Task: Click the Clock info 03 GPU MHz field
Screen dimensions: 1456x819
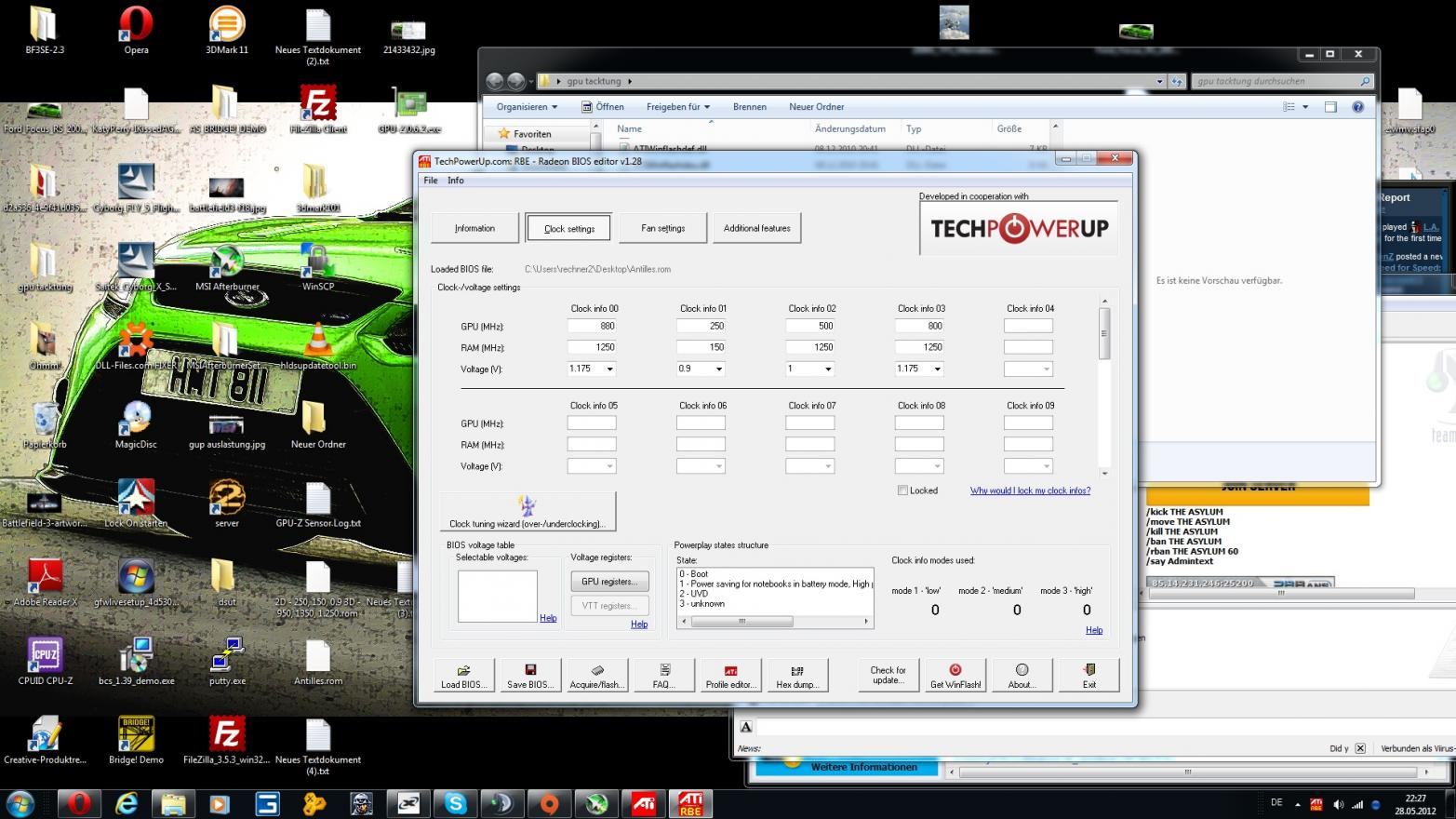Action: click(919, 326)
